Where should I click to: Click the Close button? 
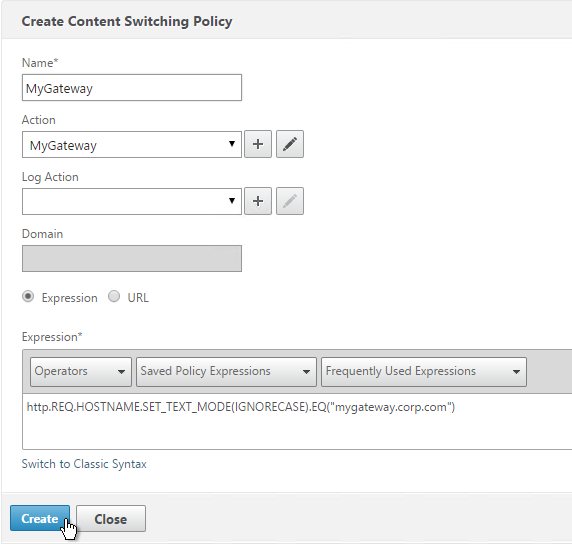pyautogui.click(x=111, y=518)
